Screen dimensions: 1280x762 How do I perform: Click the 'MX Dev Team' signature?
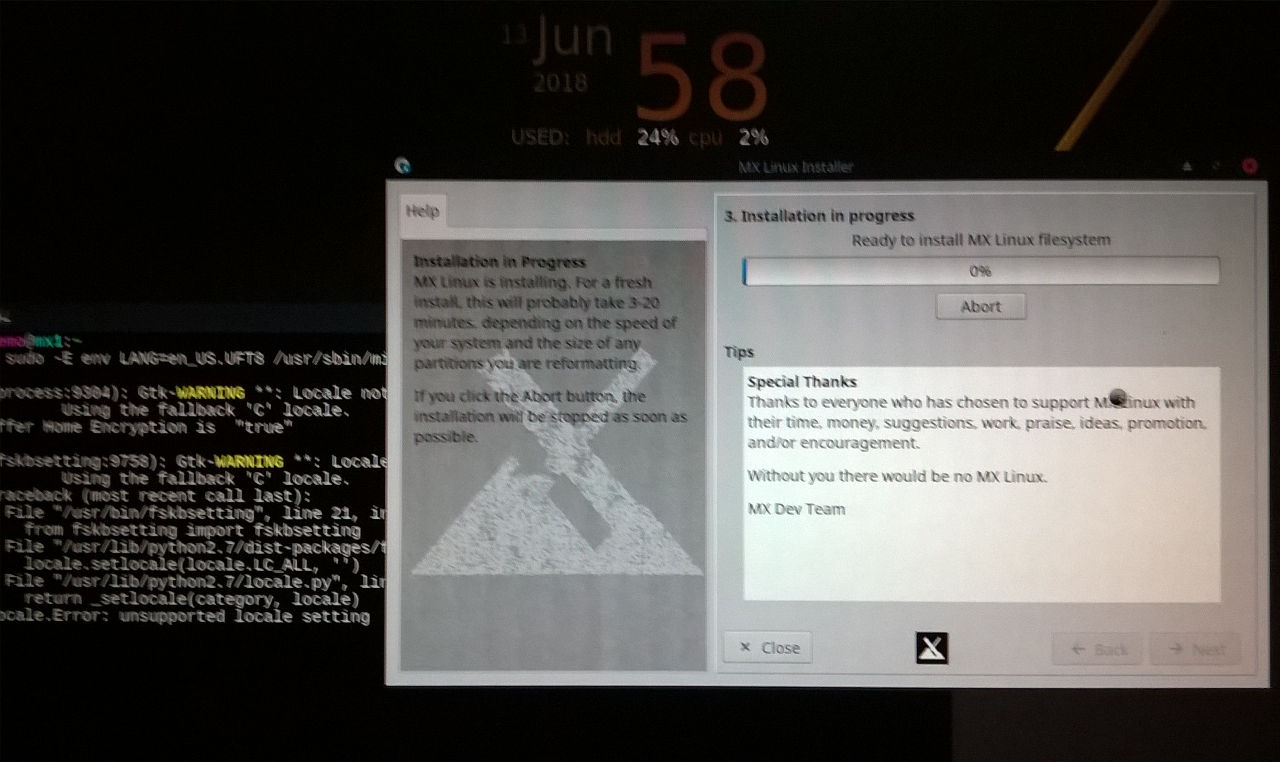796,509
